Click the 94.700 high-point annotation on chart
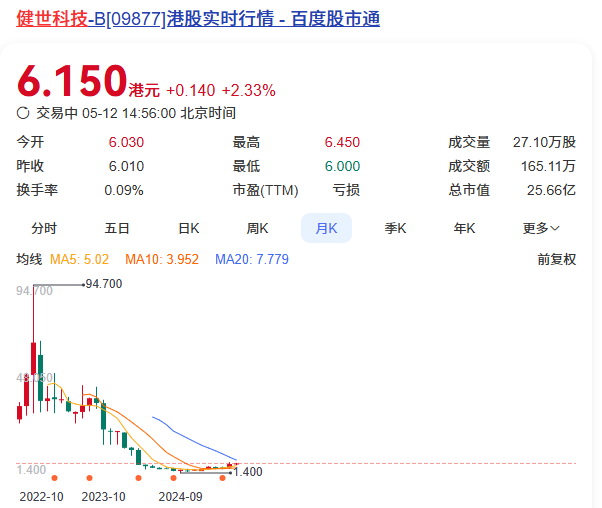 (104, 284)
